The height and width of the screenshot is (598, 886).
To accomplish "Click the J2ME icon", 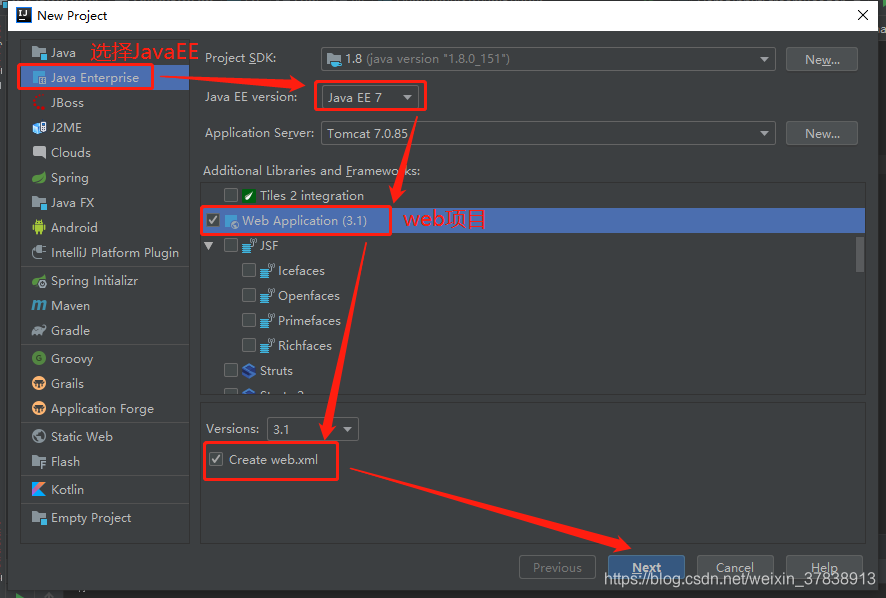I will (x=39, y=128).
